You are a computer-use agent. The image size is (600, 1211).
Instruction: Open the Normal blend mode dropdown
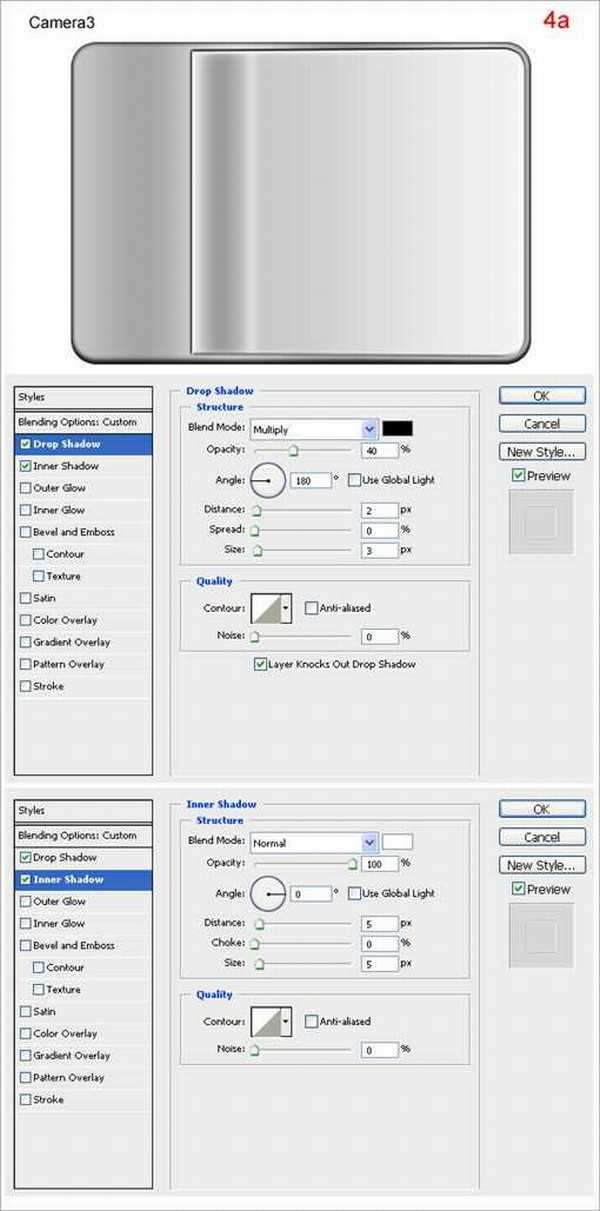[x=369, y=843]
